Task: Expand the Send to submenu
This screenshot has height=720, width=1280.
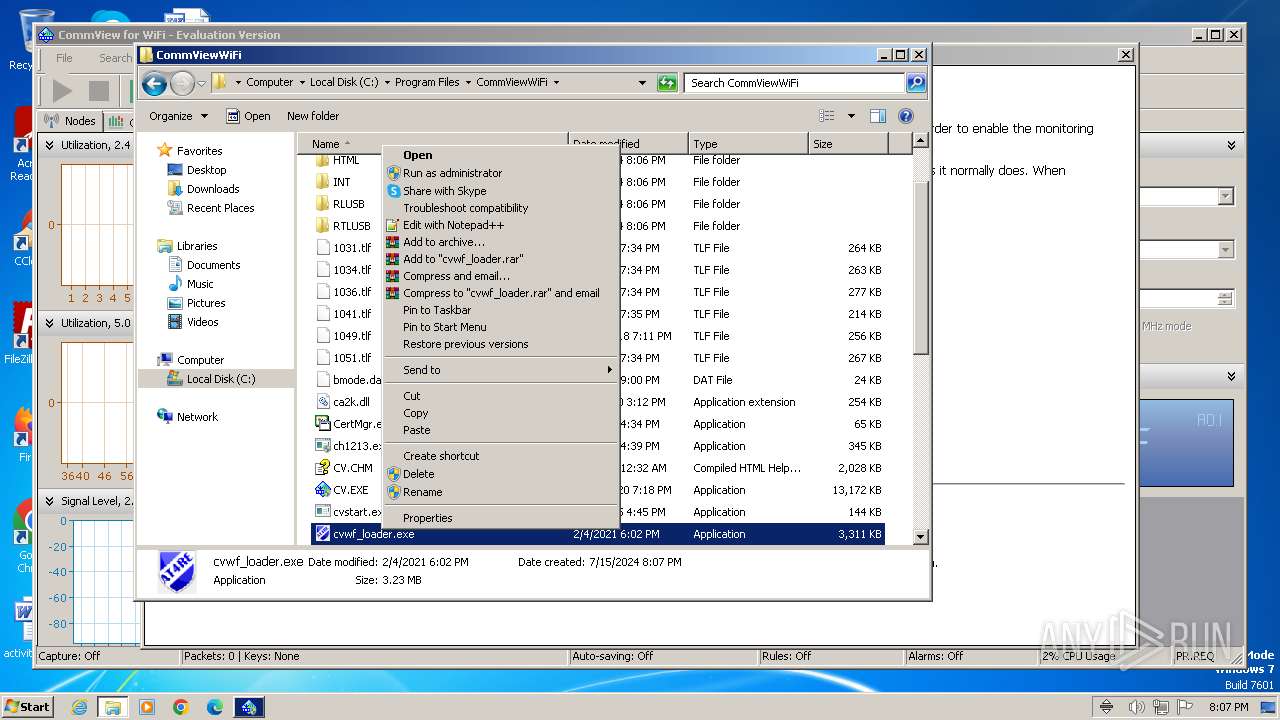Action: click(x=500, y=370)
